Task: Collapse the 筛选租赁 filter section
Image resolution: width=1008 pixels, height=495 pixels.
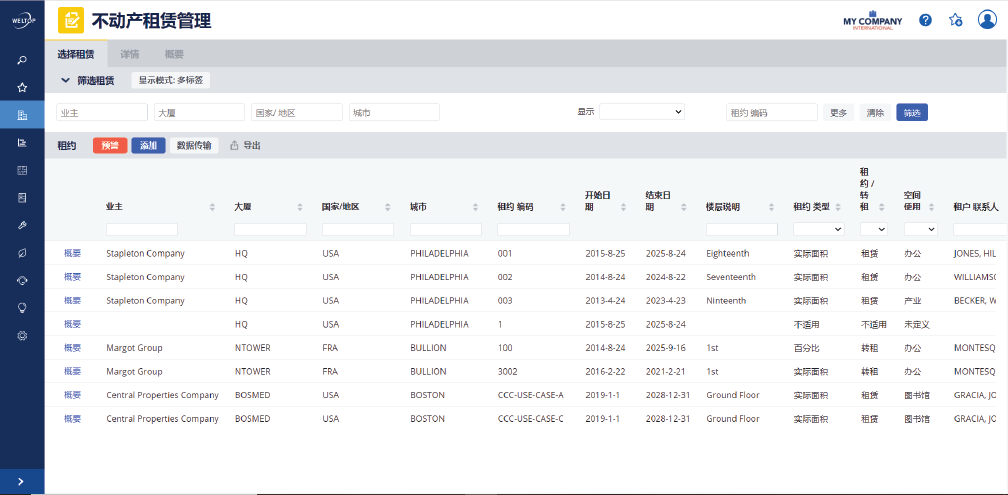Action: point(66,80)
